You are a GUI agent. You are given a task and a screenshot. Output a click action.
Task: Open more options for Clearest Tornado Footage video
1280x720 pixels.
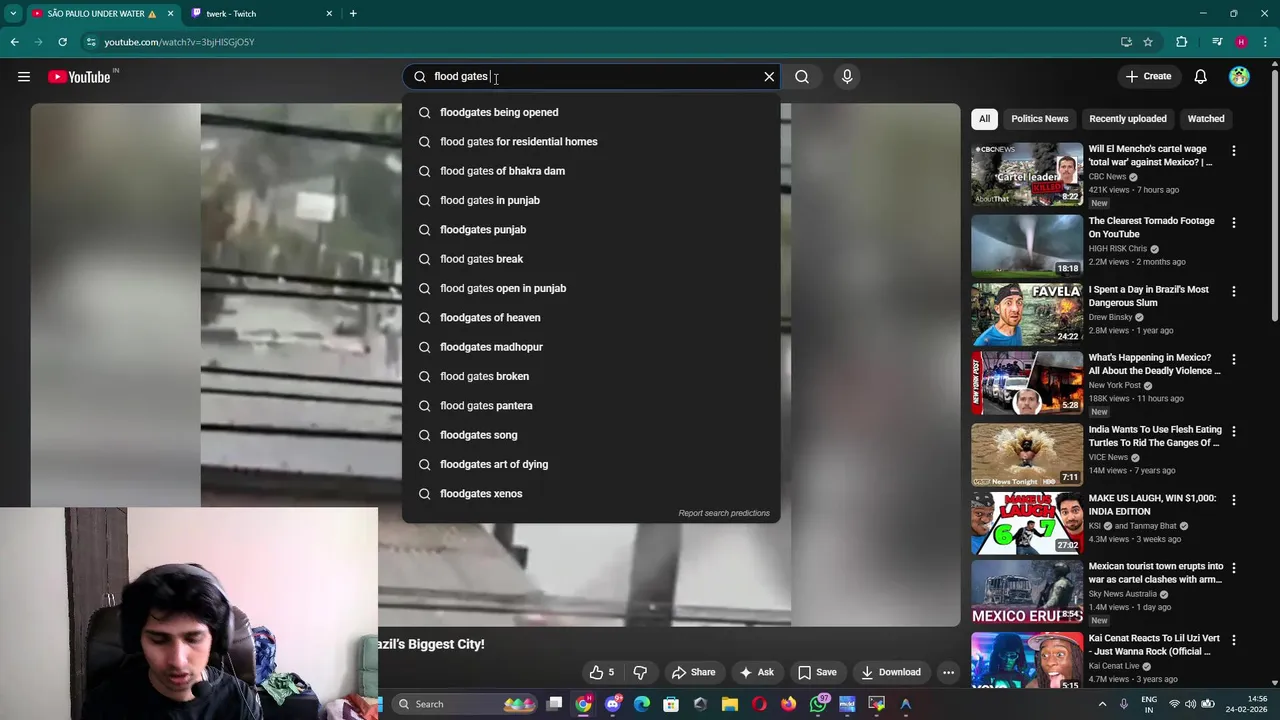[1233, 222]
